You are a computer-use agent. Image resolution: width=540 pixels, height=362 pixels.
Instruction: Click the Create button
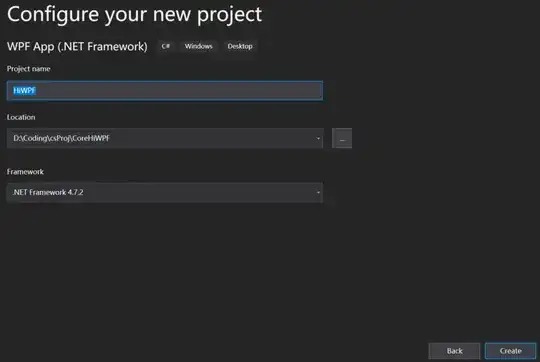510,351
